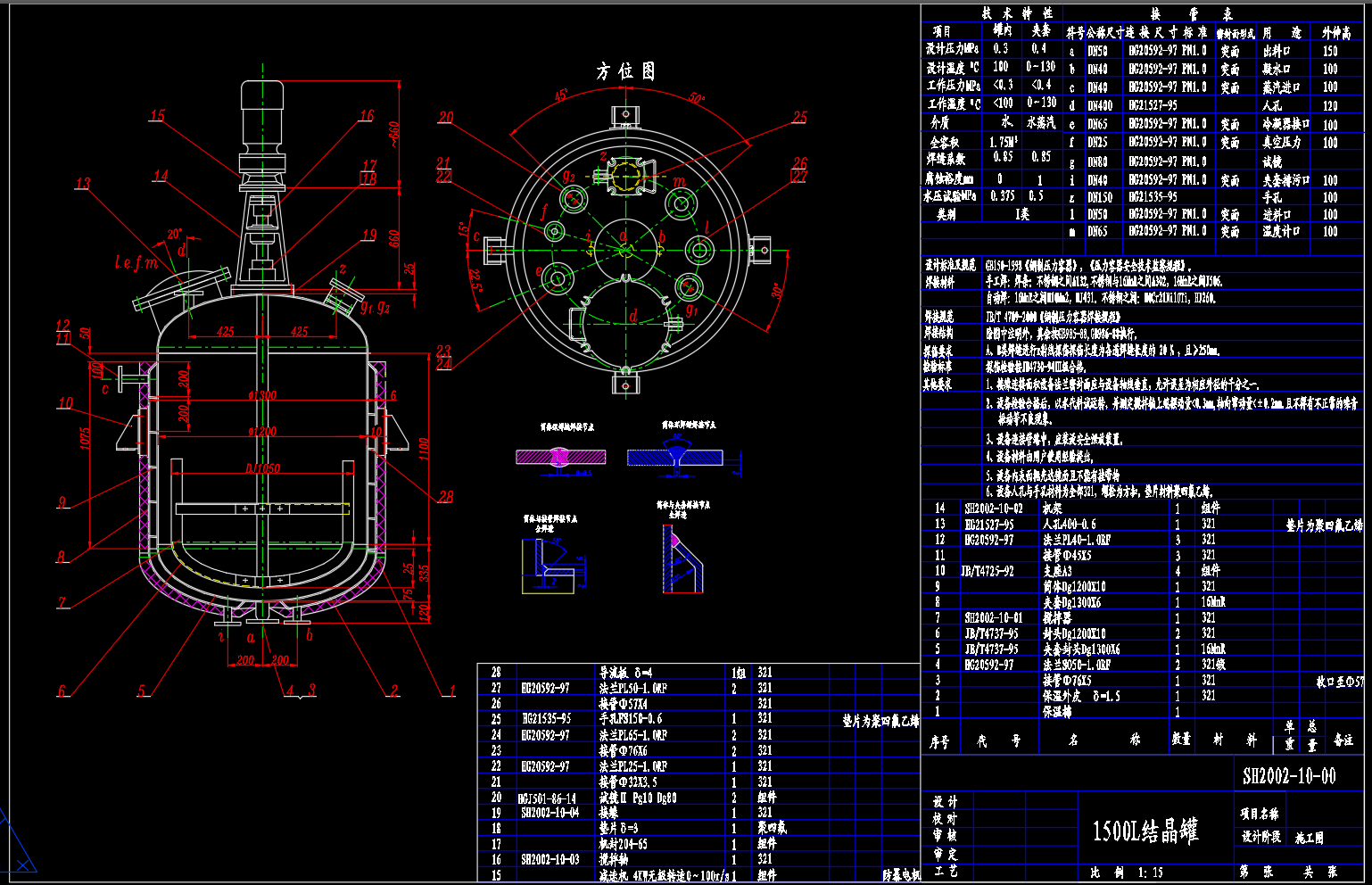Select the 45° angle dimension in plan view
Image resolution: width=1372 pixels, height=885 pixels.
(x=560, y=95)
